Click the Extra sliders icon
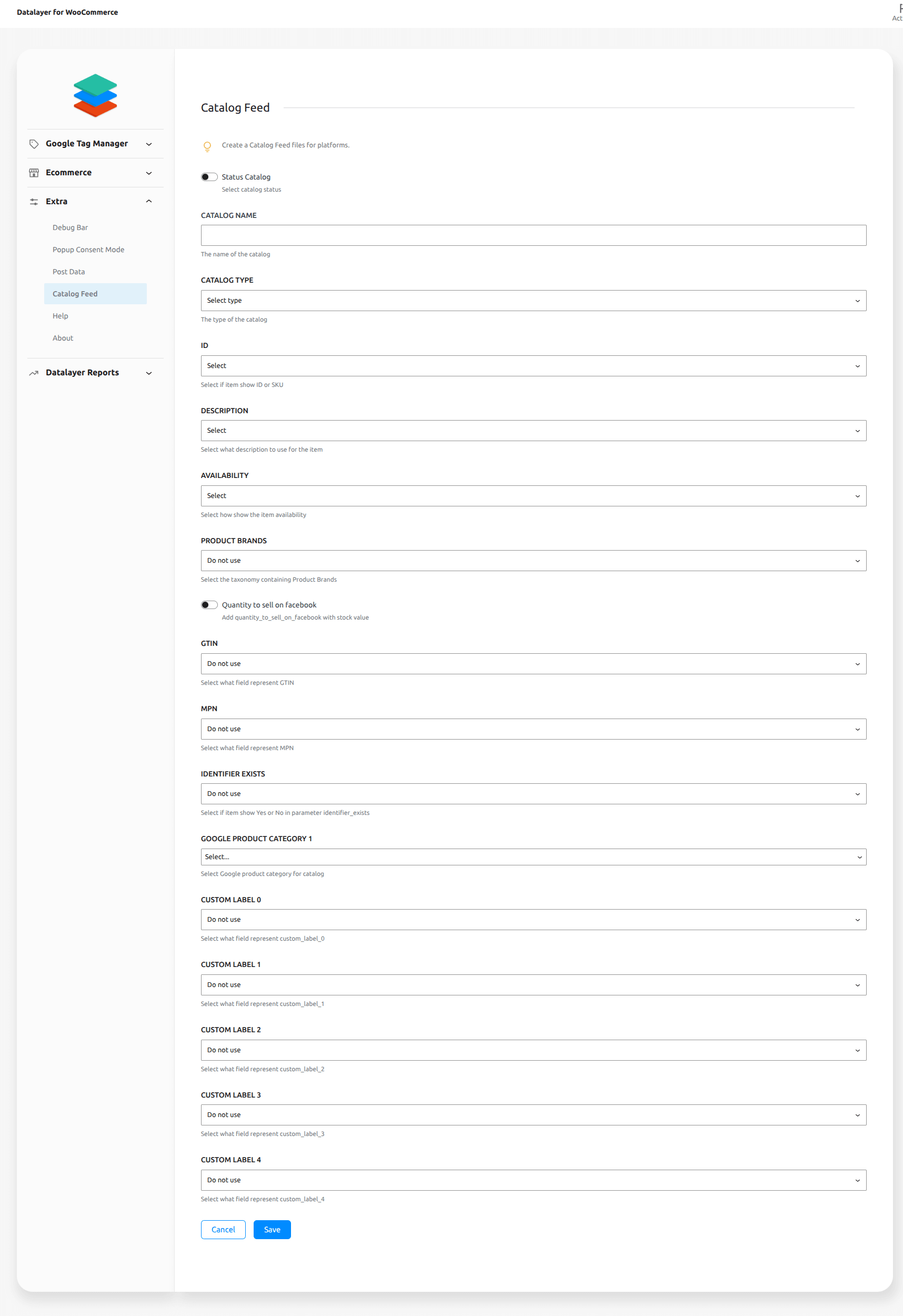This screenshot has width=903, height=1316. [x=34, y=202]
